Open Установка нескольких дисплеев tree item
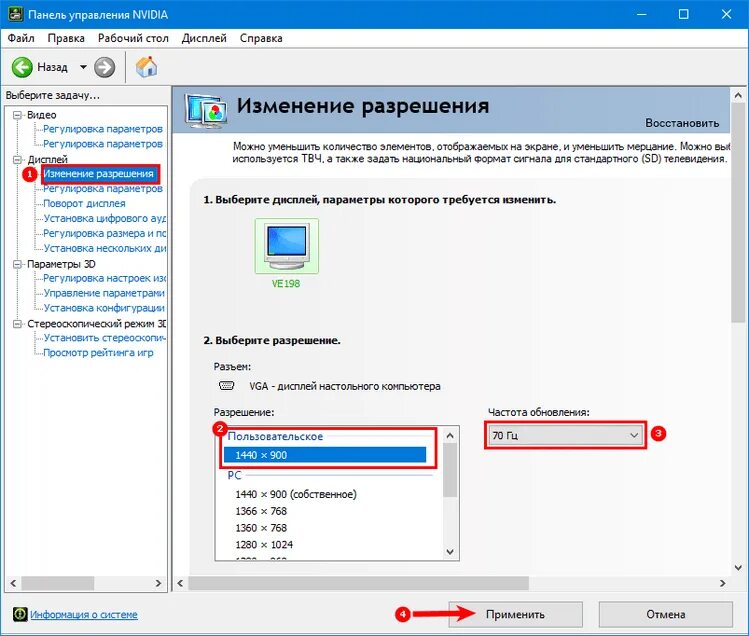 [x=105, y=248]
